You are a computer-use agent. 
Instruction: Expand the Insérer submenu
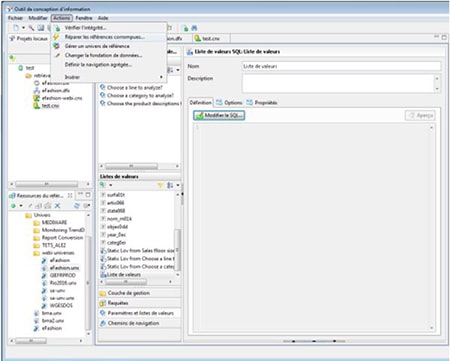point(109,77)
